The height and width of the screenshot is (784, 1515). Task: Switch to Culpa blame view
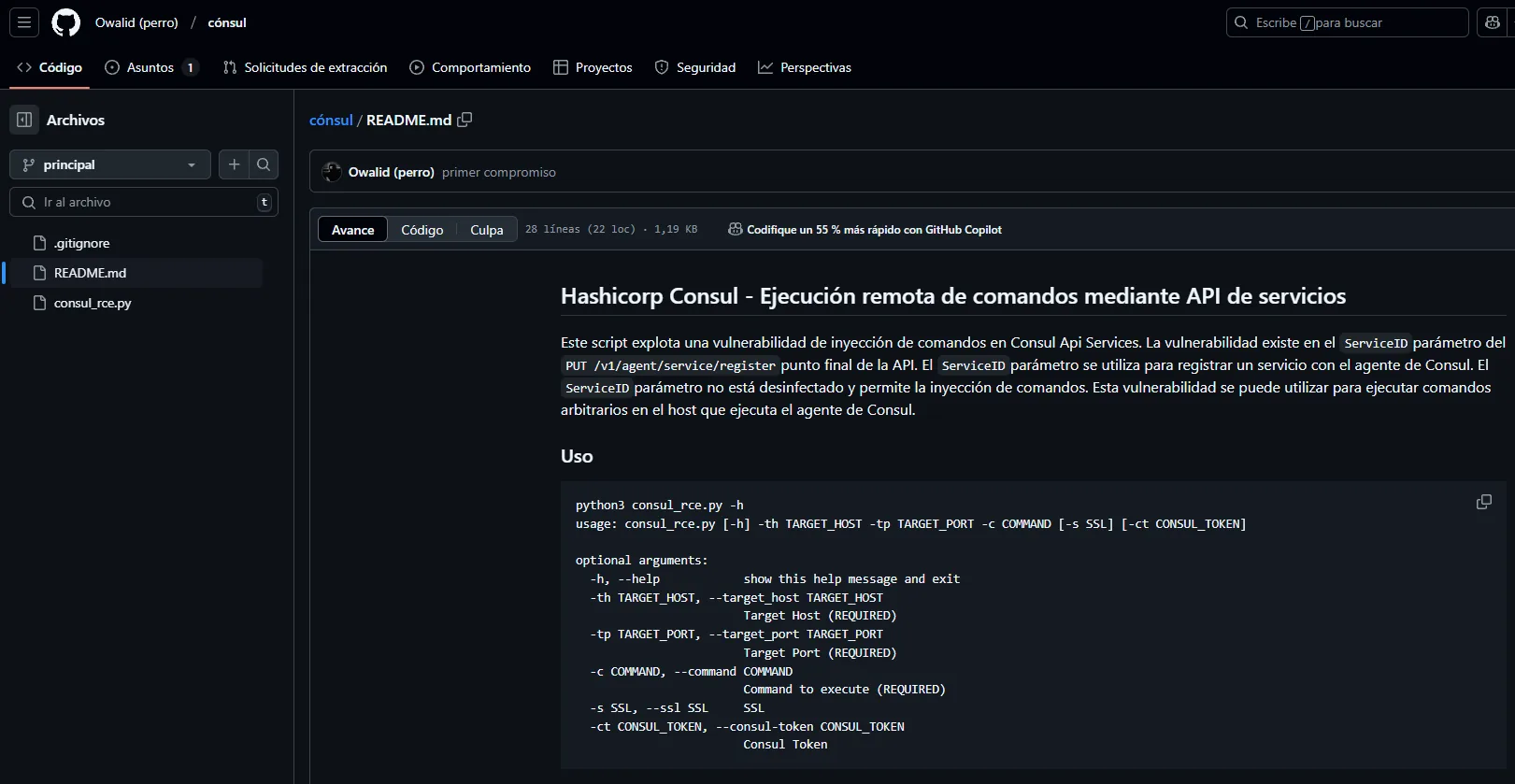pyautogui.click(x=487, y=230)
